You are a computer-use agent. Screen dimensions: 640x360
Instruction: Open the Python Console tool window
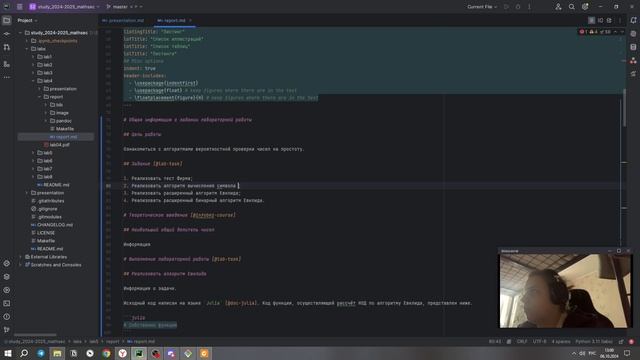pos(7,263)
